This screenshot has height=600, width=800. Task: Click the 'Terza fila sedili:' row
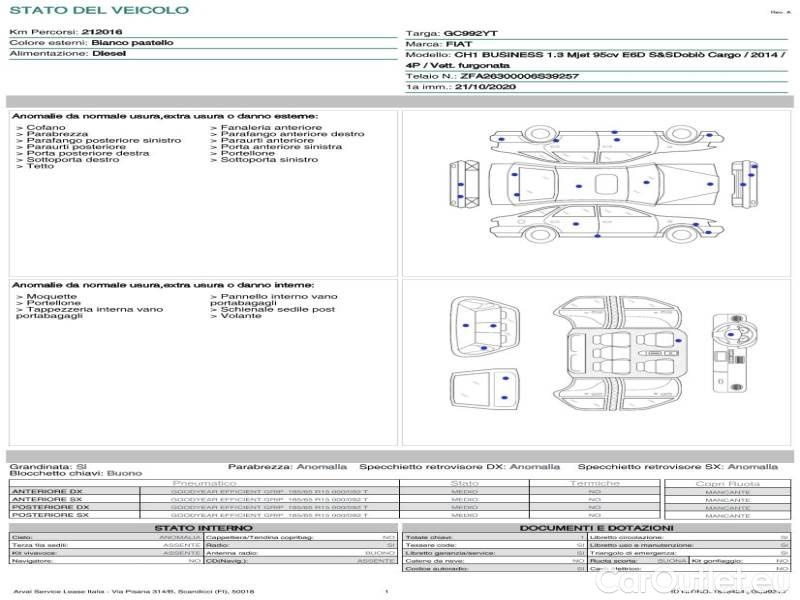pyautogui.click(x=106, y=545)
